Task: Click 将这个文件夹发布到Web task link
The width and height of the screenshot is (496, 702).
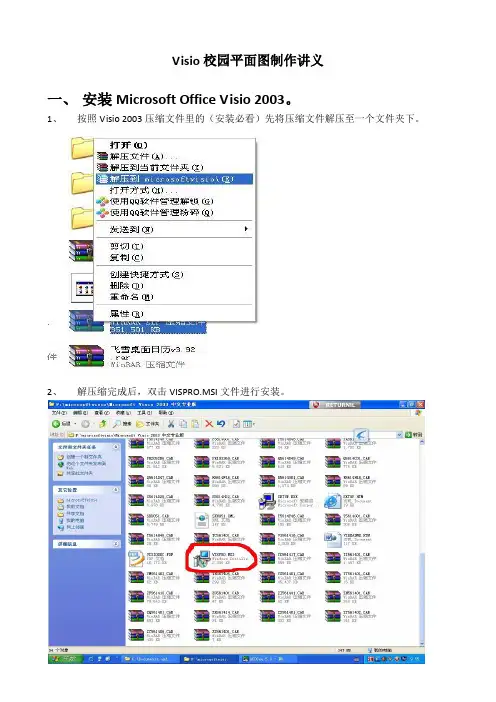Action: click(x=82, y=465)
